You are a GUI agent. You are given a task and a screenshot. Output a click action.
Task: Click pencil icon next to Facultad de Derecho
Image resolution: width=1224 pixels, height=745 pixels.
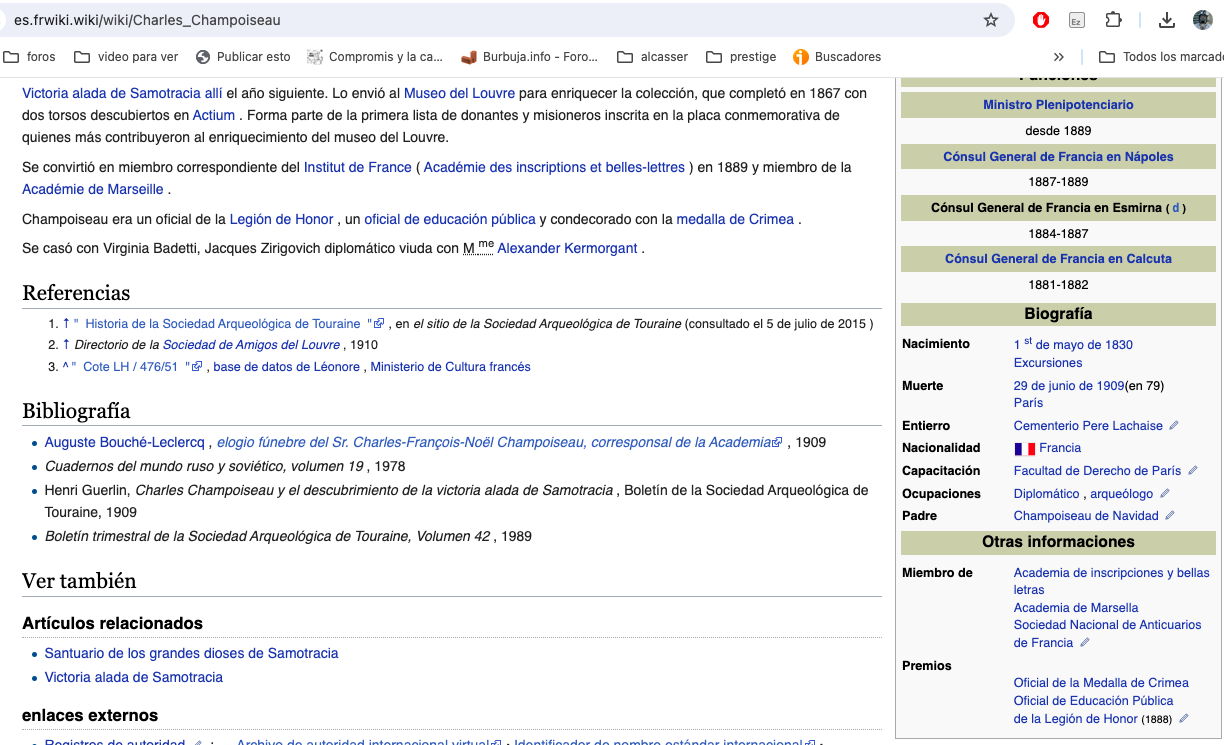[1192, 471]
